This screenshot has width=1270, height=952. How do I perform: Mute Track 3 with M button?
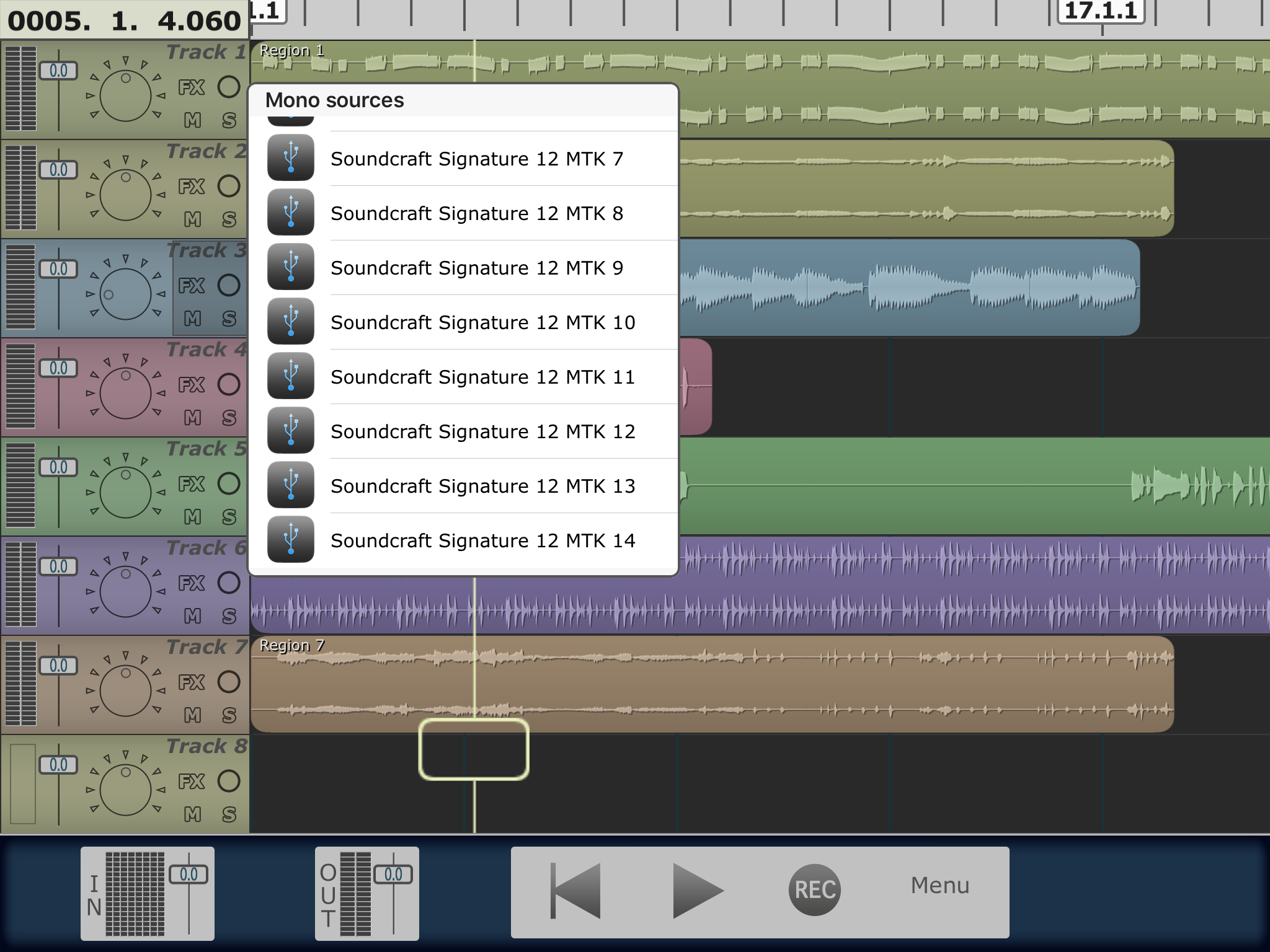pos(192,319)
